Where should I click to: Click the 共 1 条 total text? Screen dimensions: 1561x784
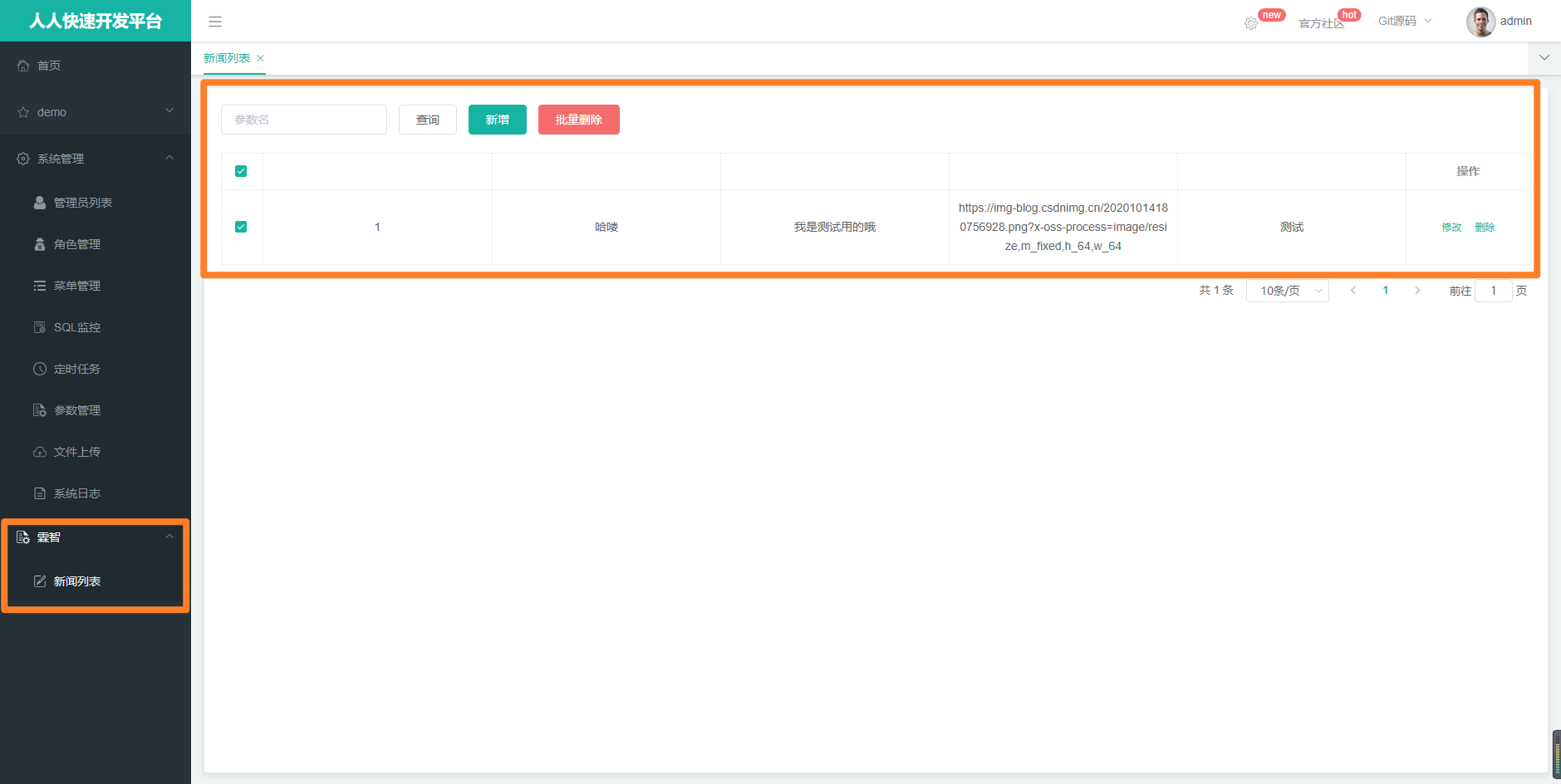pos(1216,291)
